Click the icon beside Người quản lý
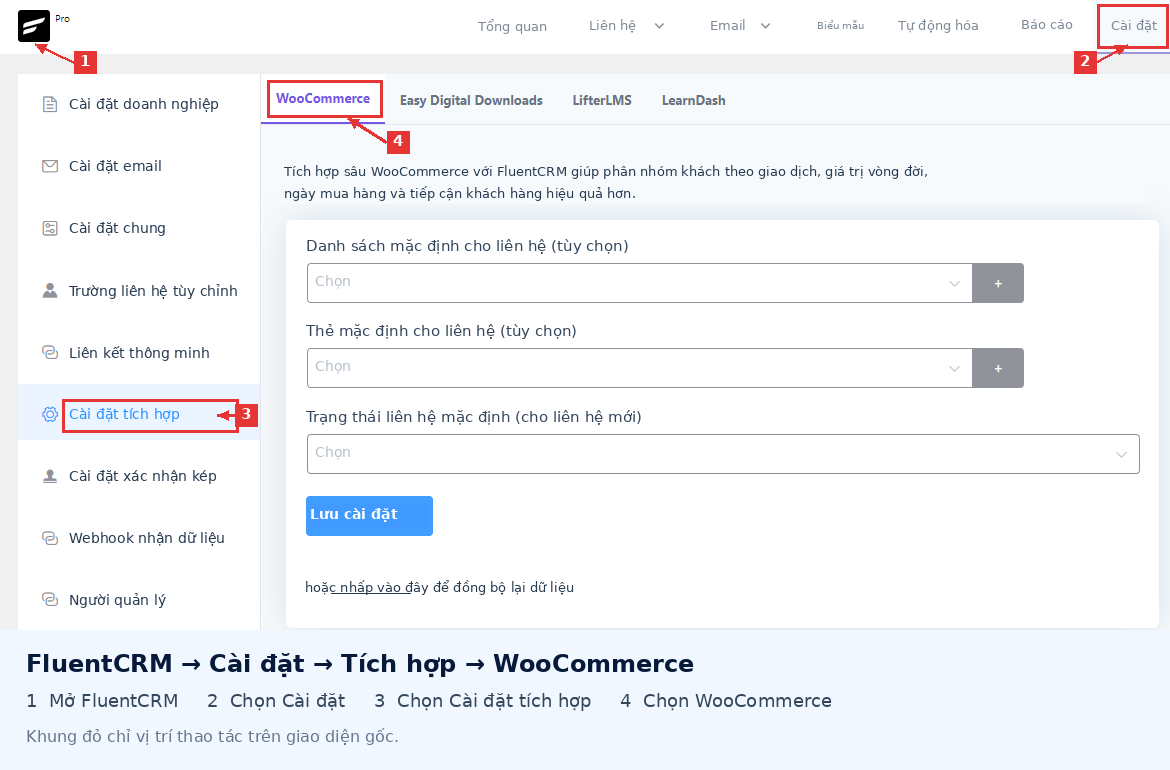This screenshot has width=1170, height=770. click(x=50, y=599)
